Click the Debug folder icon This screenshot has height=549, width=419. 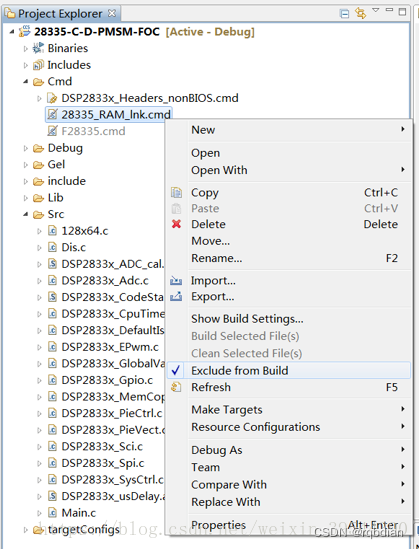(x=38, y=148)
